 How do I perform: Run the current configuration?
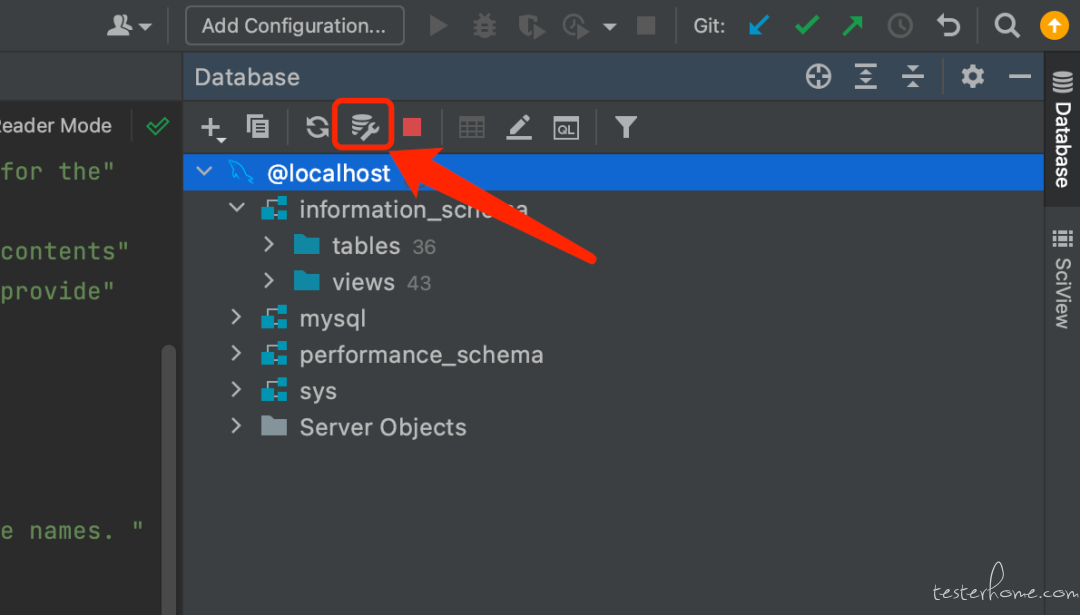[x=438, y=26]
